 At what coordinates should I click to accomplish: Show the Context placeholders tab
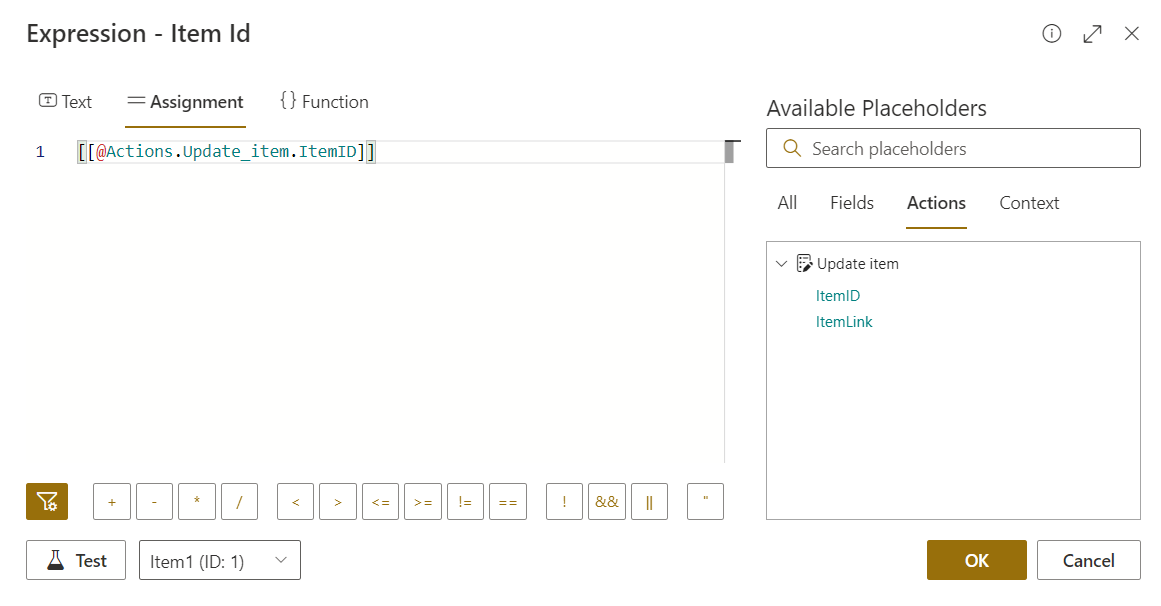pos(1029,203)
